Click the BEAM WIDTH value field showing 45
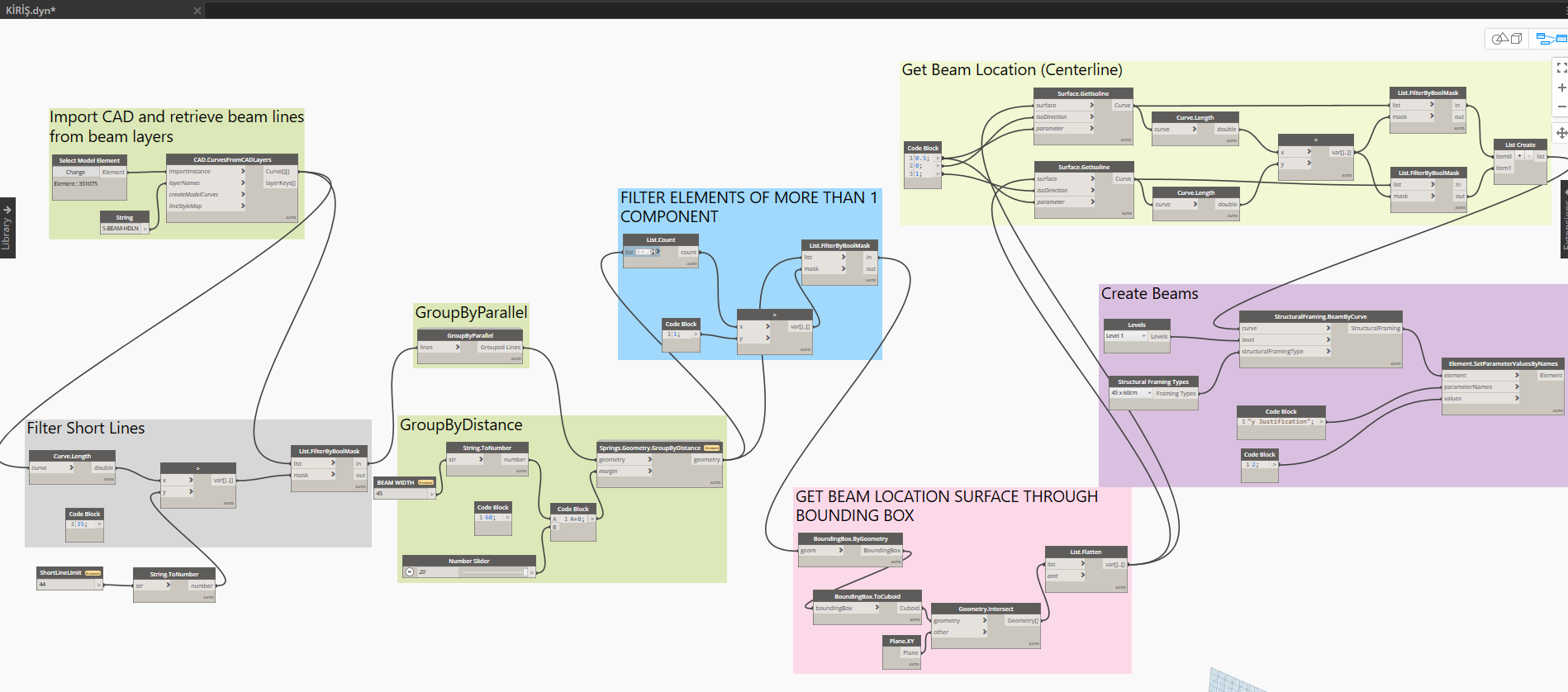 point(402,494)
